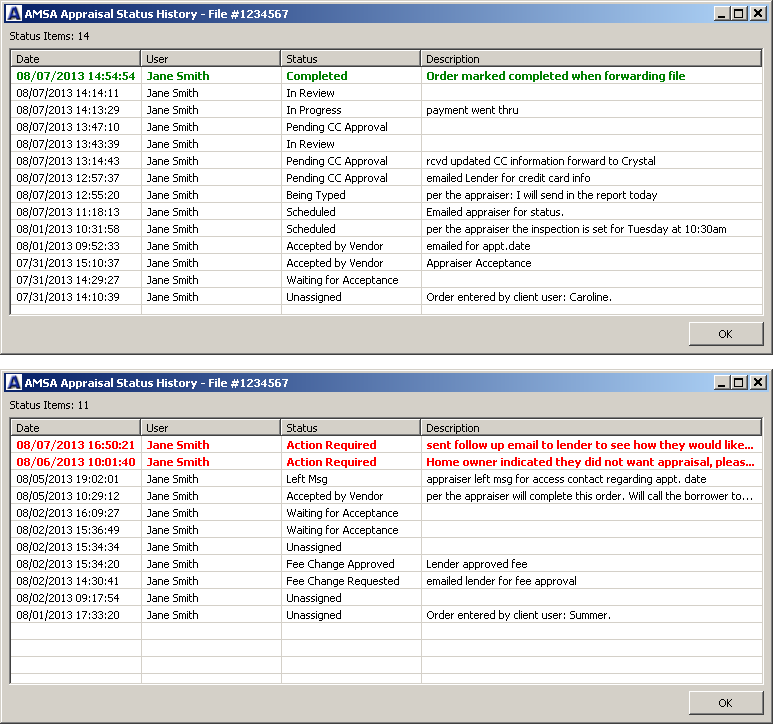
Task: Maximize the bottom status history window
Action: click(738, 382)
